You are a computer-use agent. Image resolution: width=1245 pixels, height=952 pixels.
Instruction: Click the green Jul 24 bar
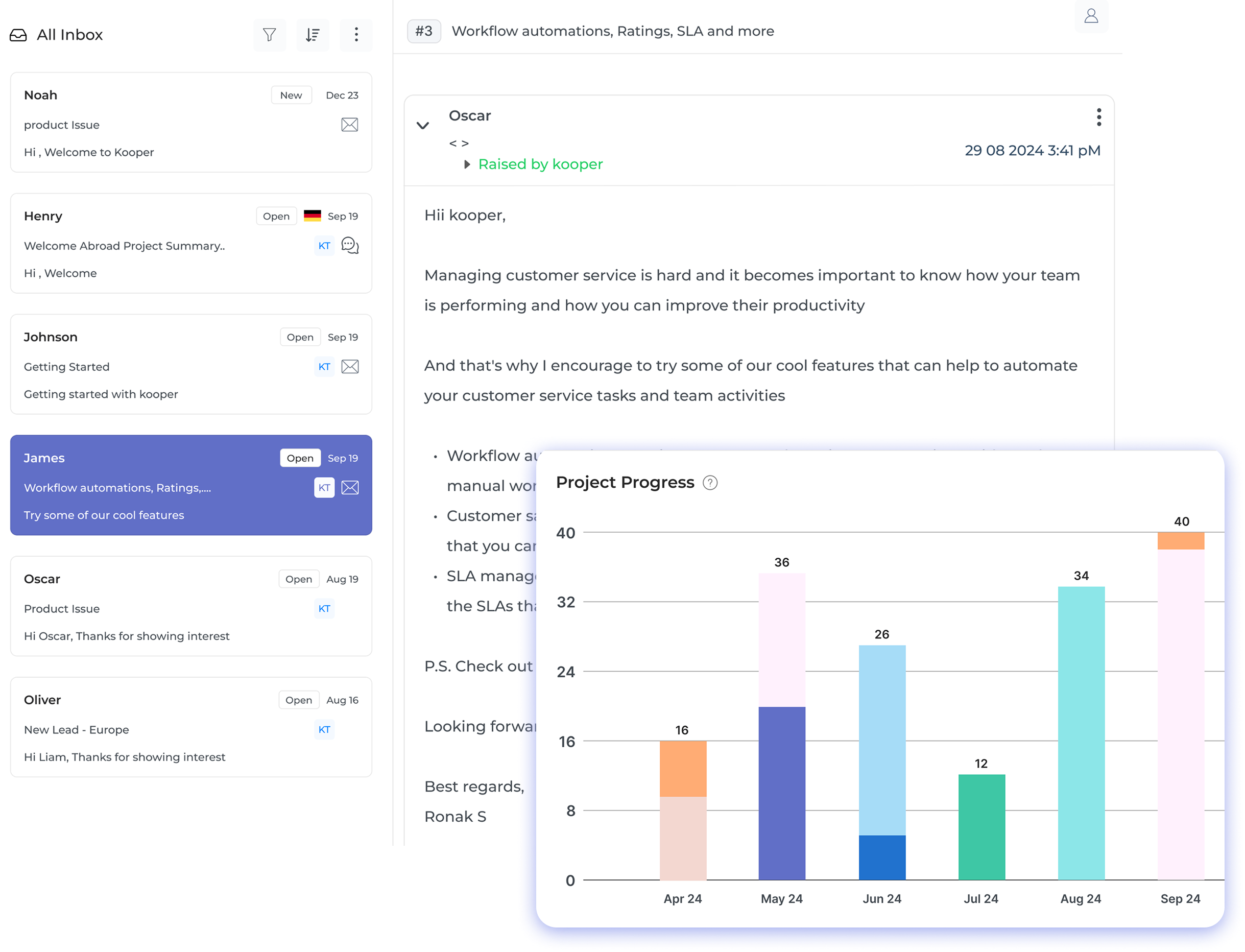point(981,826)
